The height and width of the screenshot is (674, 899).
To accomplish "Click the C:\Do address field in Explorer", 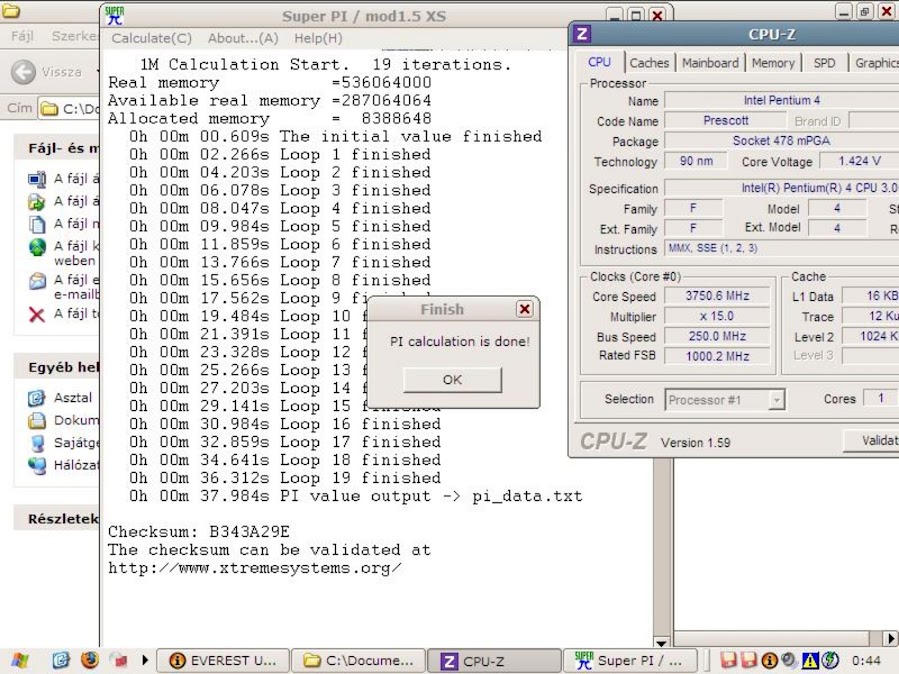I will (x=69, y=108).
